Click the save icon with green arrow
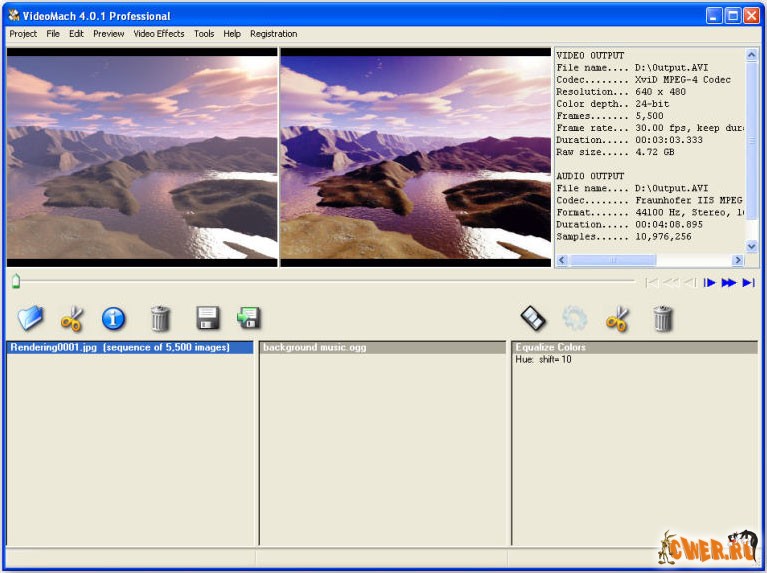Viewport: 767px width, 573px height. pos(248,318)
